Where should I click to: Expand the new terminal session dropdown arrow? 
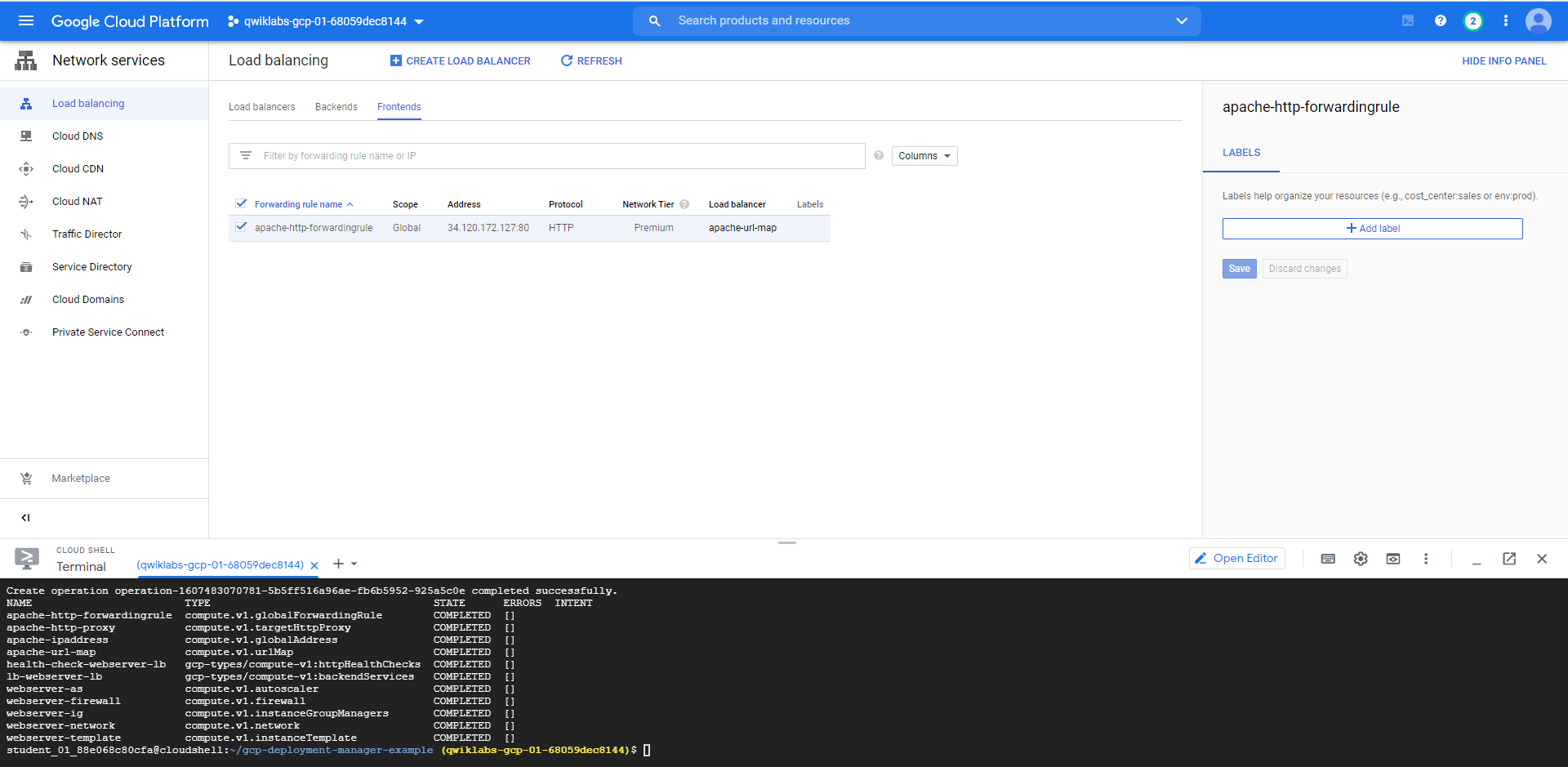coord(354,564)
